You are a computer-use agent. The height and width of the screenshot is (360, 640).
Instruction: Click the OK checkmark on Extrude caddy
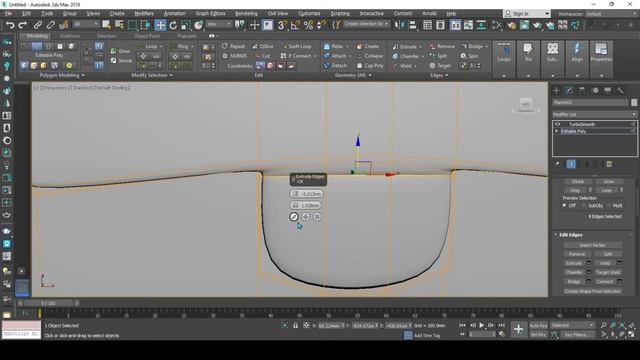pos(293,217)
